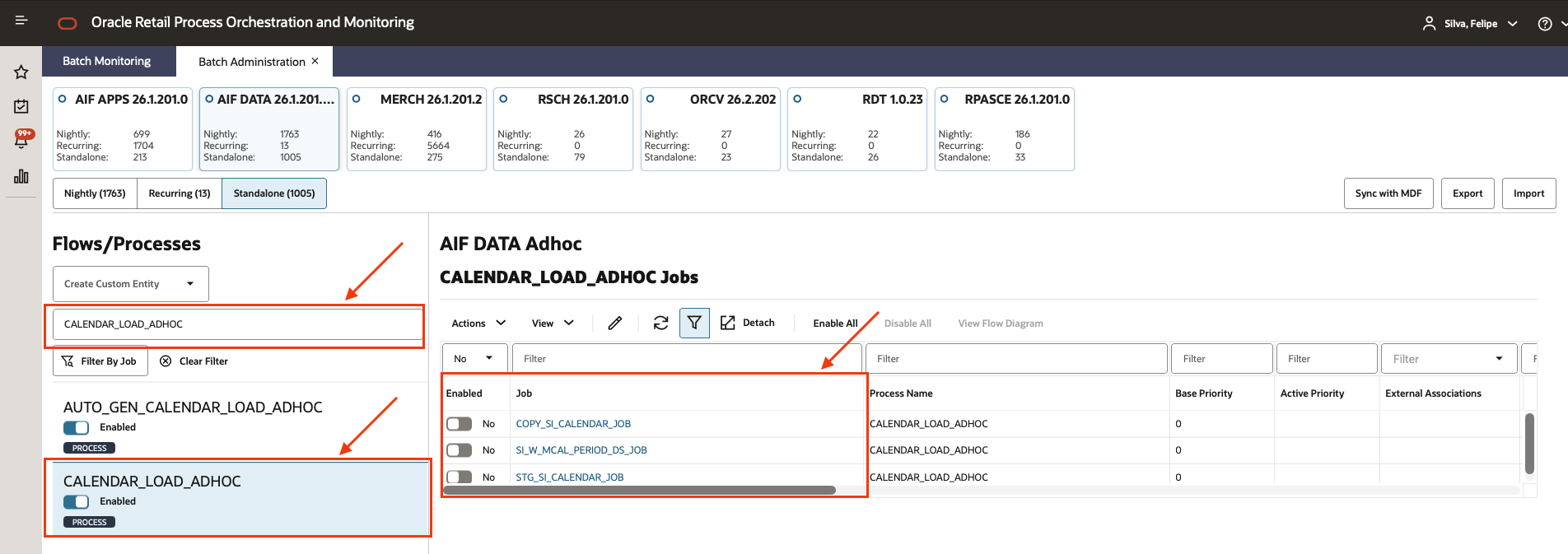Open the Enabled filter 'No' dropdown

point(474,359)
